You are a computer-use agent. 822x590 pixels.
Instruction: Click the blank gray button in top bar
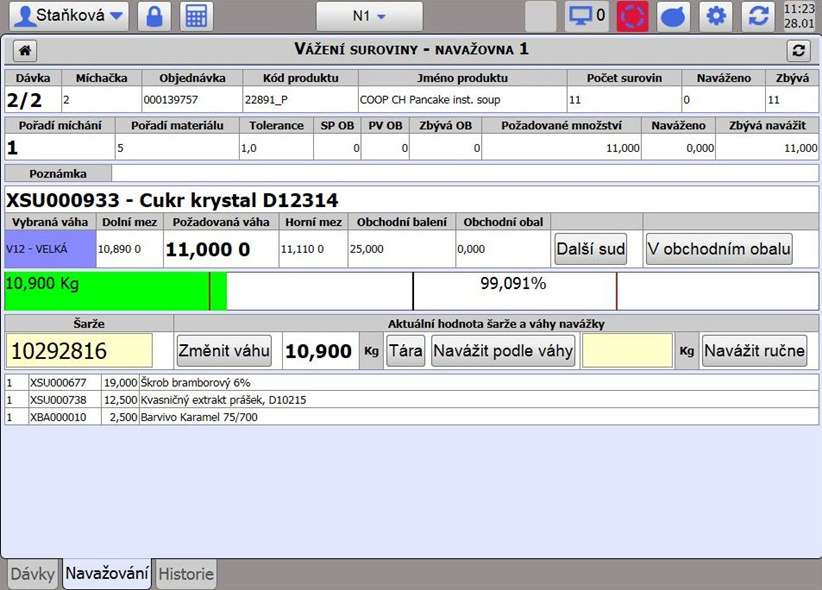click(540, 16)
